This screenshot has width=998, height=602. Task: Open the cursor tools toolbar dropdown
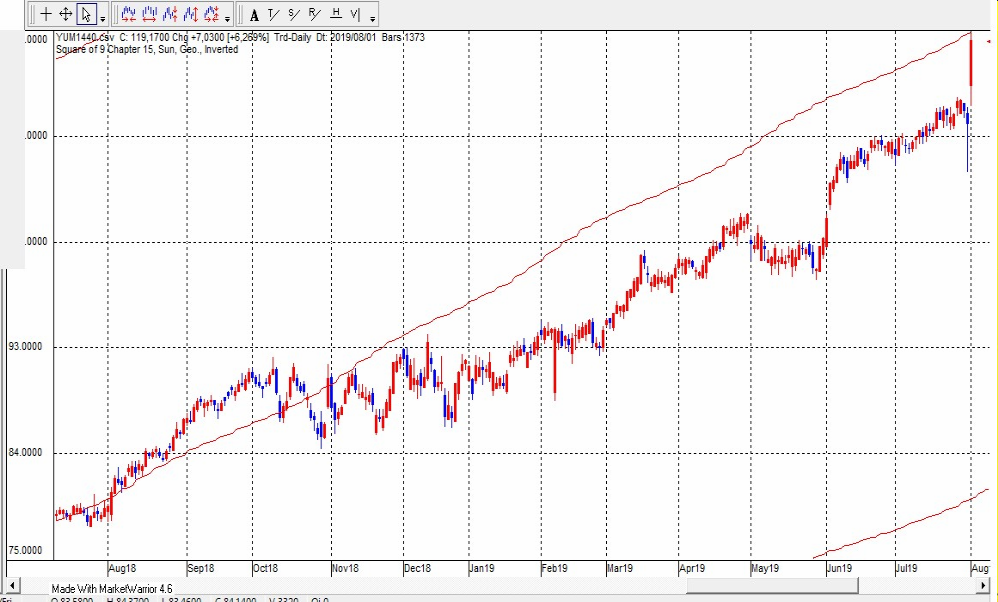[103, 17]
